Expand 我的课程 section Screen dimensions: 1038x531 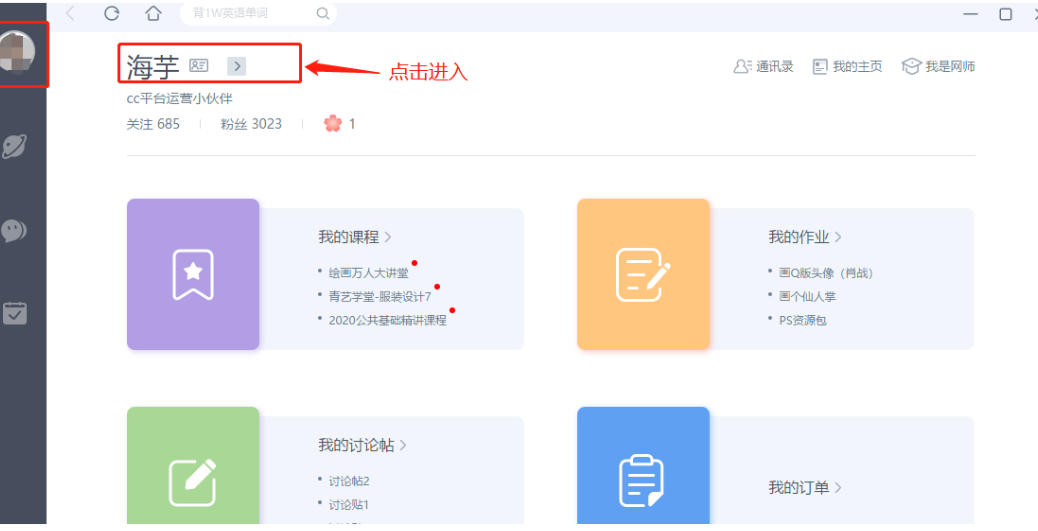click(355, 237)
